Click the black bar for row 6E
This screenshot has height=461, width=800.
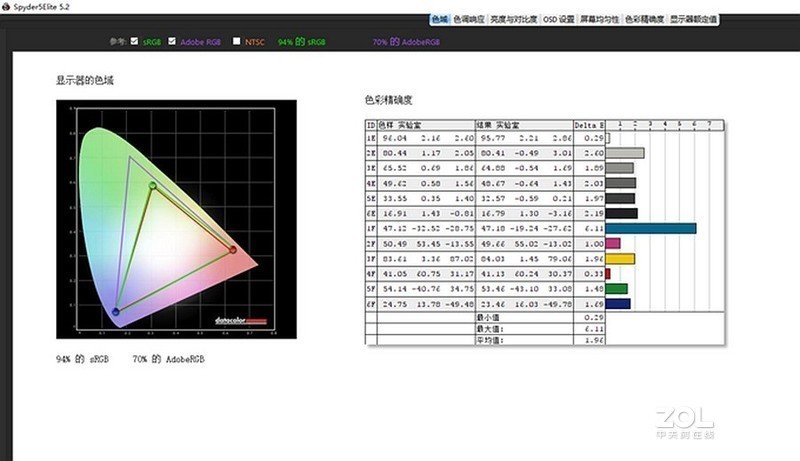(621, 213)
